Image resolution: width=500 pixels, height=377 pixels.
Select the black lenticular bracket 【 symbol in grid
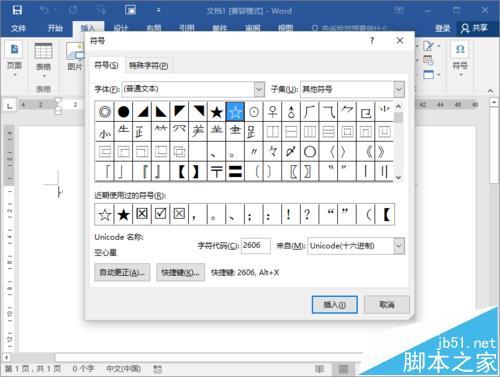tap(180, 172)
